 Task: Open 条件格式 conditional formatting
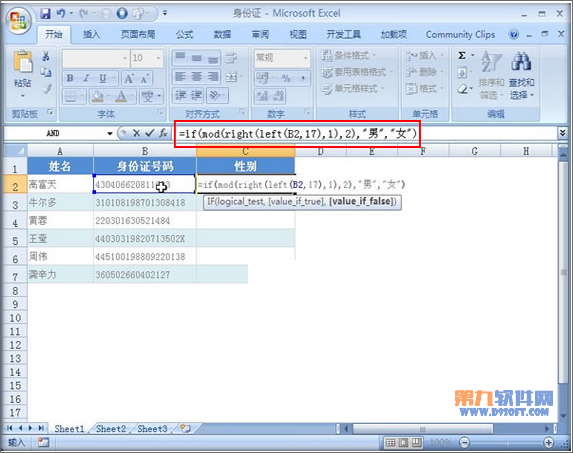[349, 56]
